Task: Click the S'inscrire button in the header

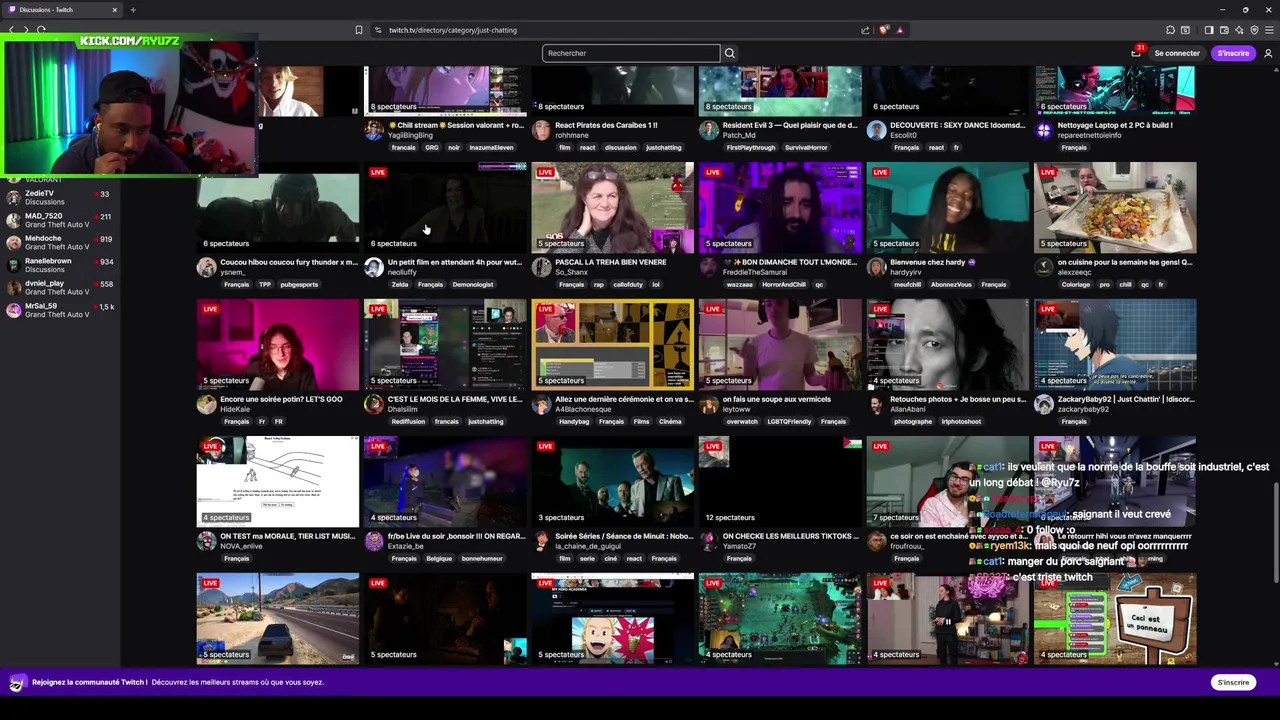Action: click(x=1233, y=53)
